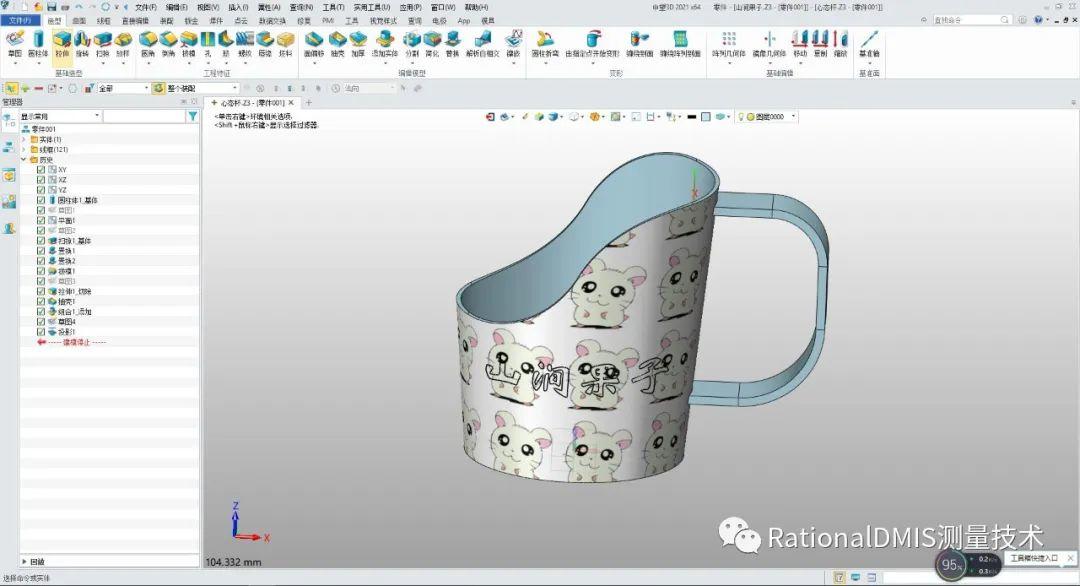Select the 旋转 (Revolve) tool
The image size is (1080, 586).
click(83, 43)
